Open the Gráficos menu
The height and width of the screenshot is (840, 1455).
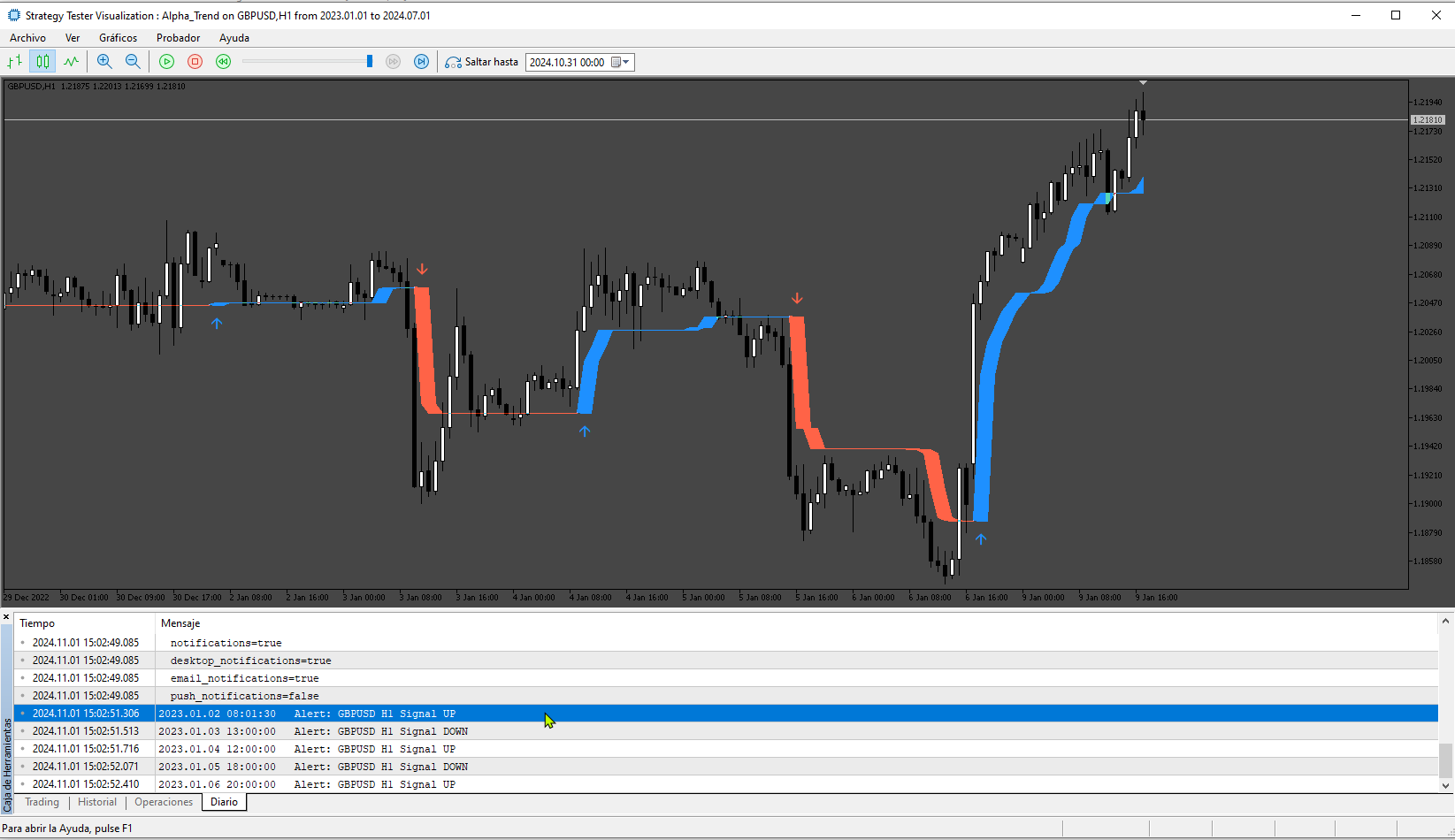point(118,38)
